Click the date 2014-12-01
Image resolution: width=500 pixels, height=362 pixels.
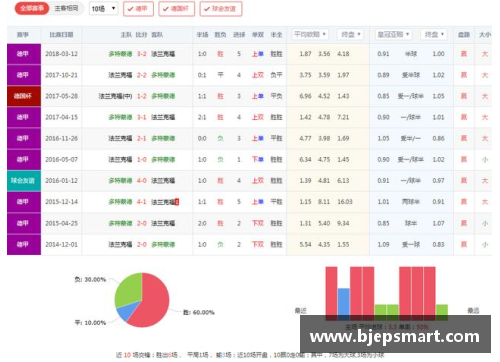(x=62, y=244)
